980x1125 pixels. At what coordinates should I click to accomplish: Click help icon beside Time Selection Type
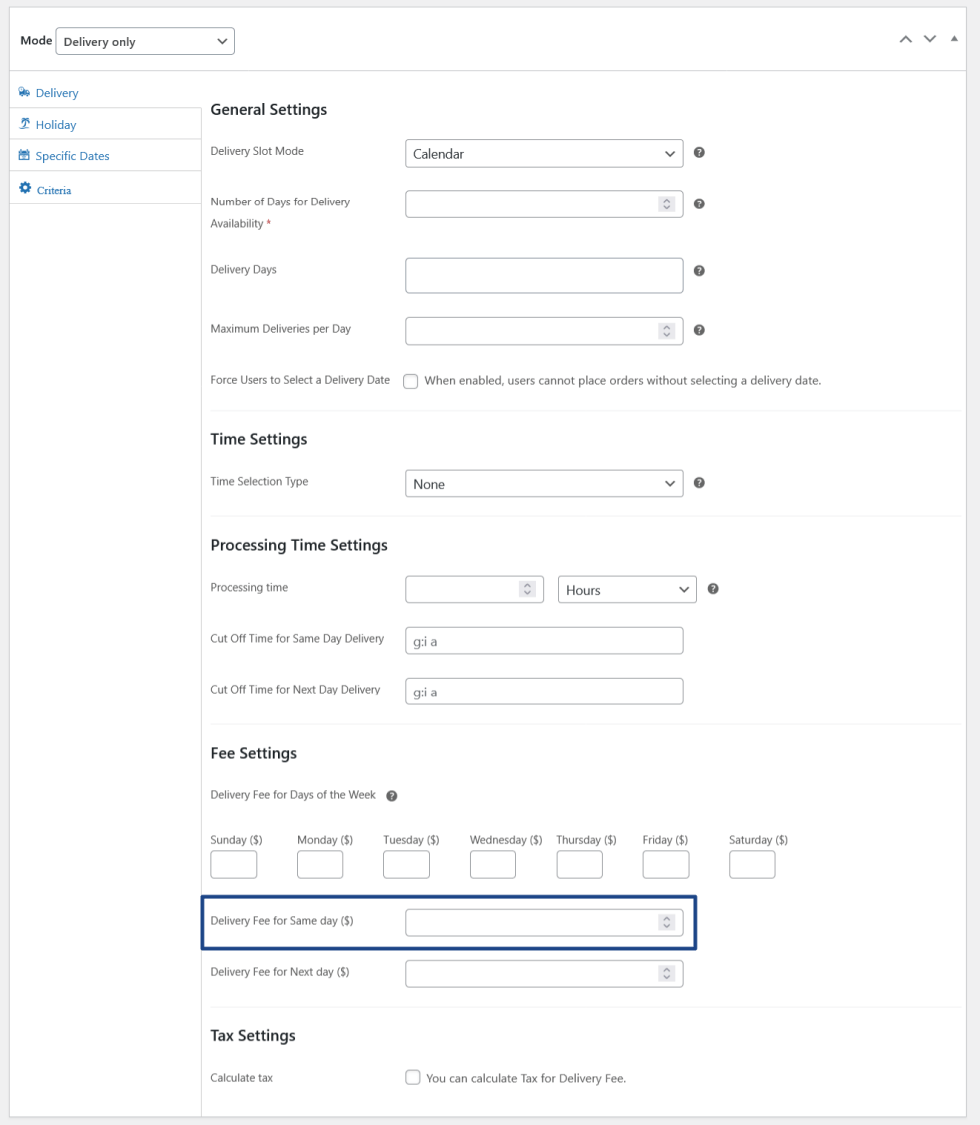tap(699, 483)
